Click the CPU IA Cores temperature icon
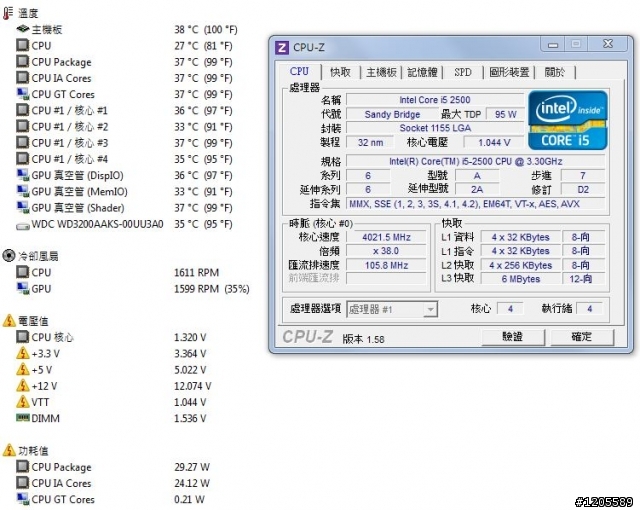 [x=22, y=78]
